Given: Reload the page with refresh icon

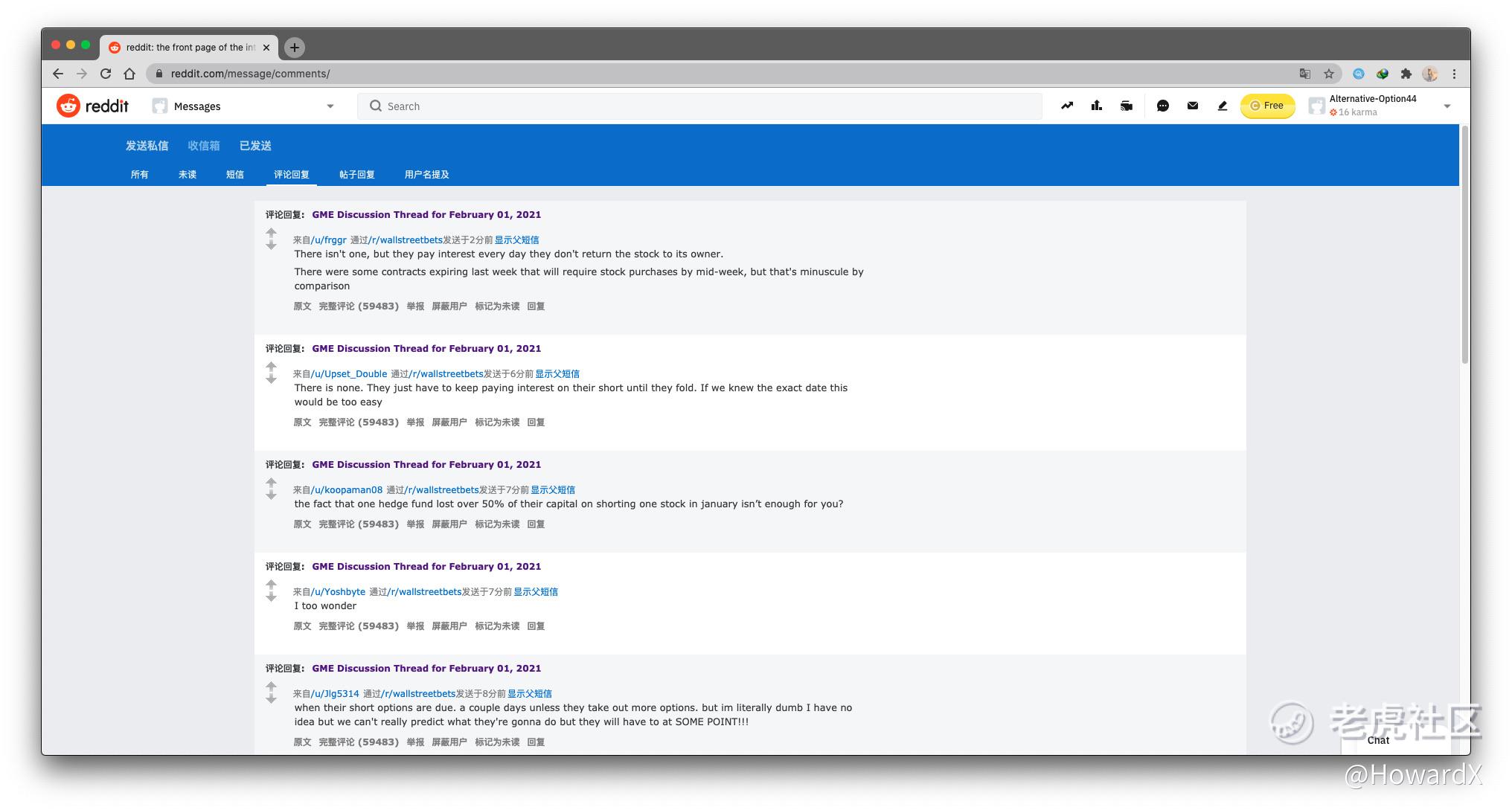Looking at the screenshot, I should (x=106, y=74).
